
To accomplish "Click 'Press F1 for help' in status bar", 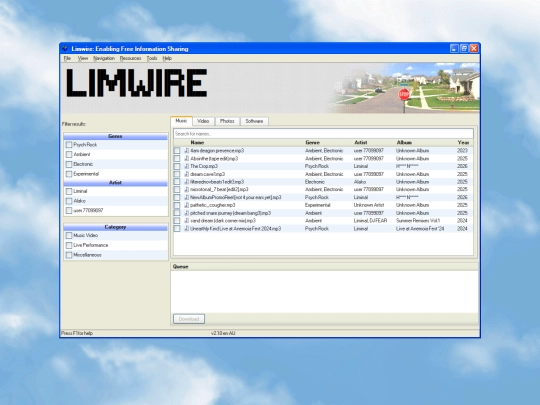I will click(77, 333).
